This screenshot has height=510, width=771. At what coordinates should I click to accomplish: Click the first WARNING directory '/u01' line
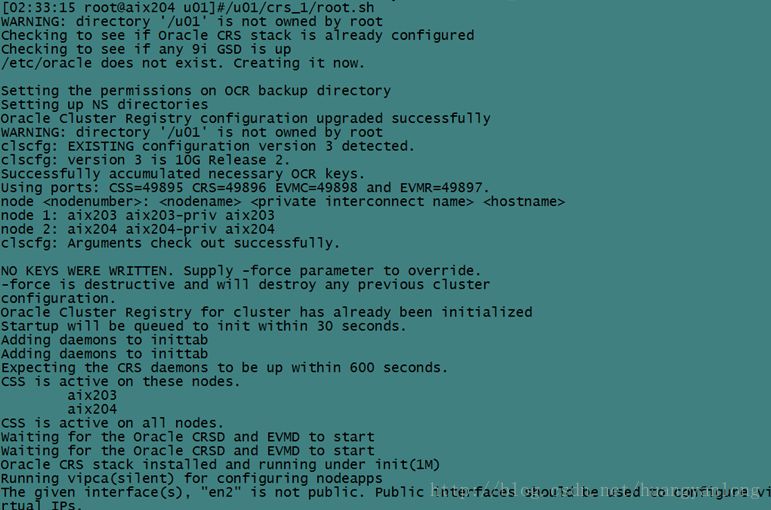(191, 21)
